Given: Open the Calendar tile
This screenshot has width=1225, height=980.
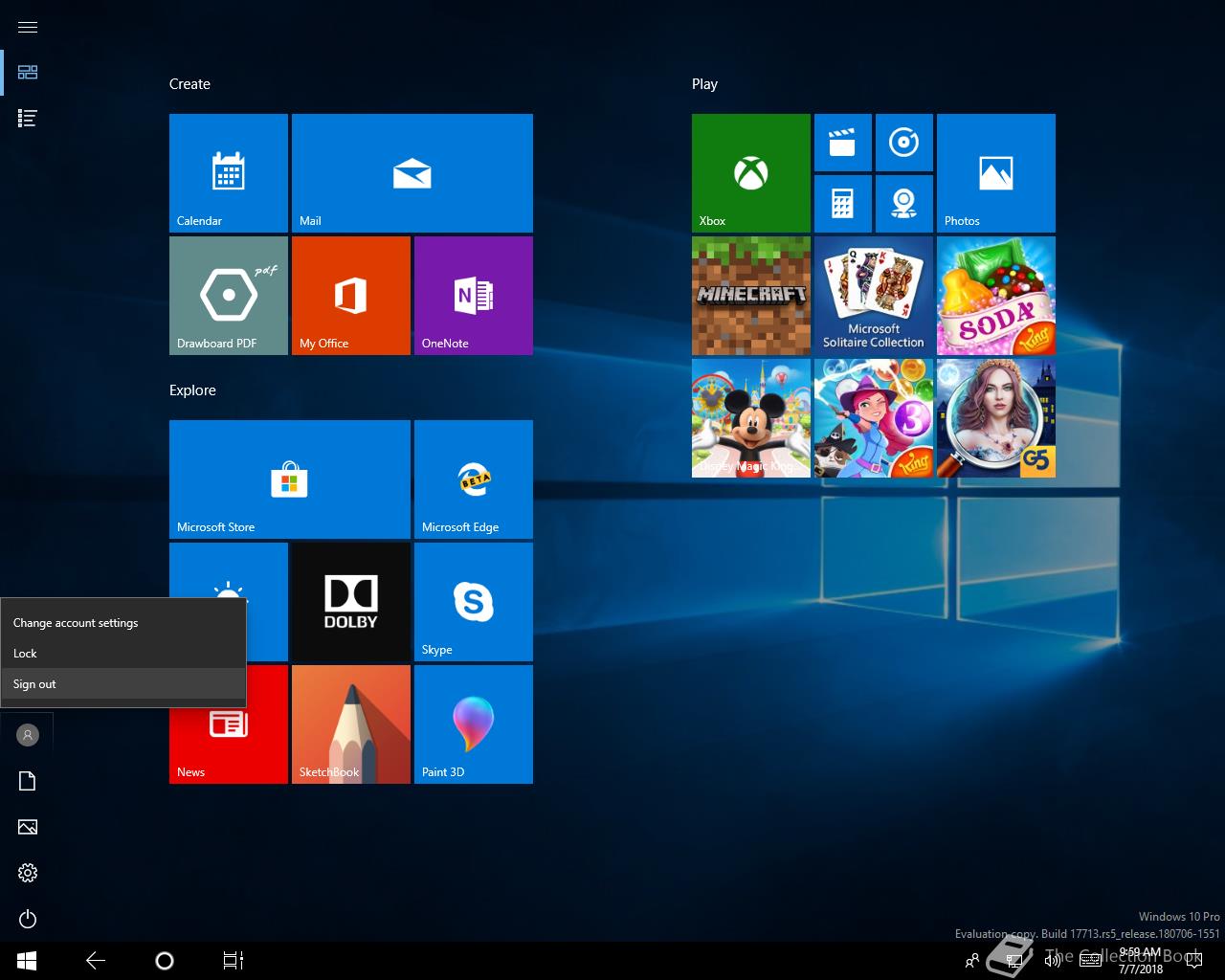Looking at the screenshot, I should click(x=229, y=173).
